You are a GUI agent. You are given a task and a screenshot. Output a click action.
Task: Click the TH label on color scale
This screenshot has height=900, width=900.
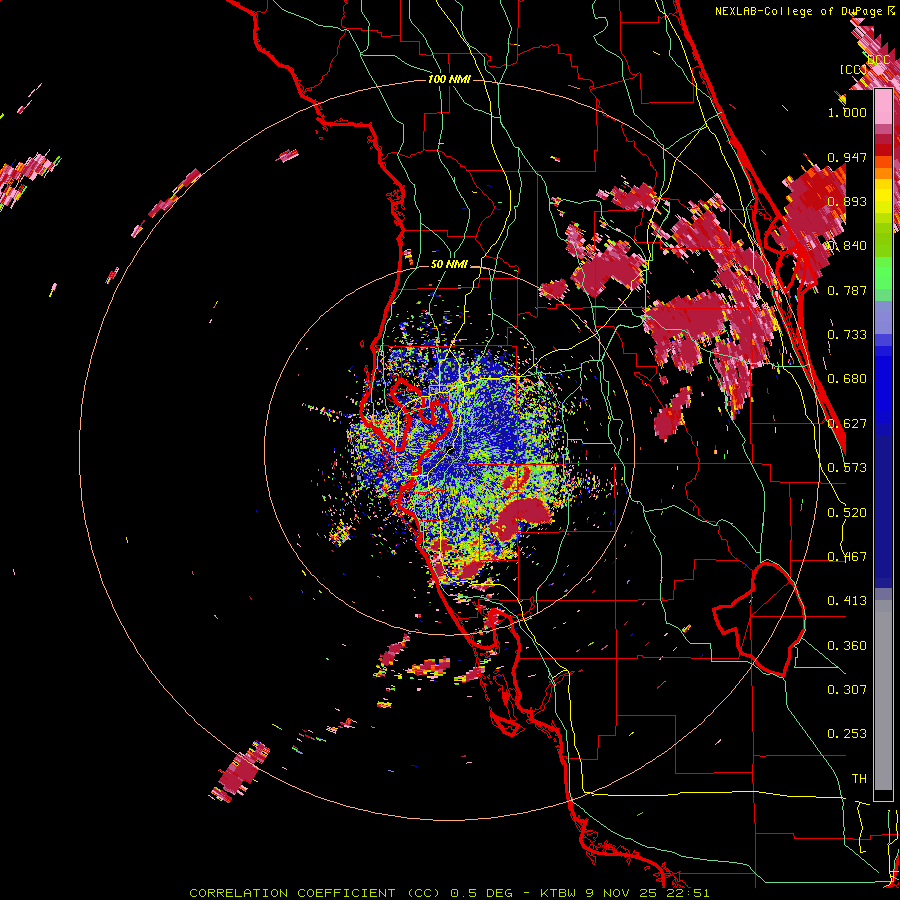click(859, 779)
